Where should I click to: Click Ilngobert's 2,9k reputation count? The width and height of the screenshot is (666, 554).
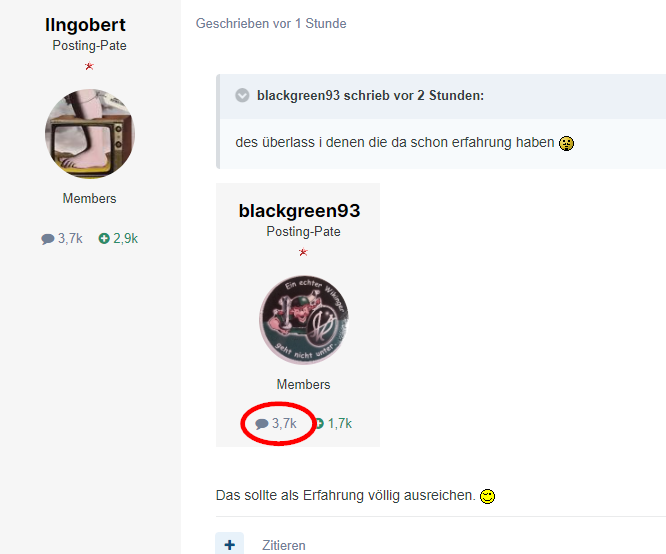tap(126, 239)
